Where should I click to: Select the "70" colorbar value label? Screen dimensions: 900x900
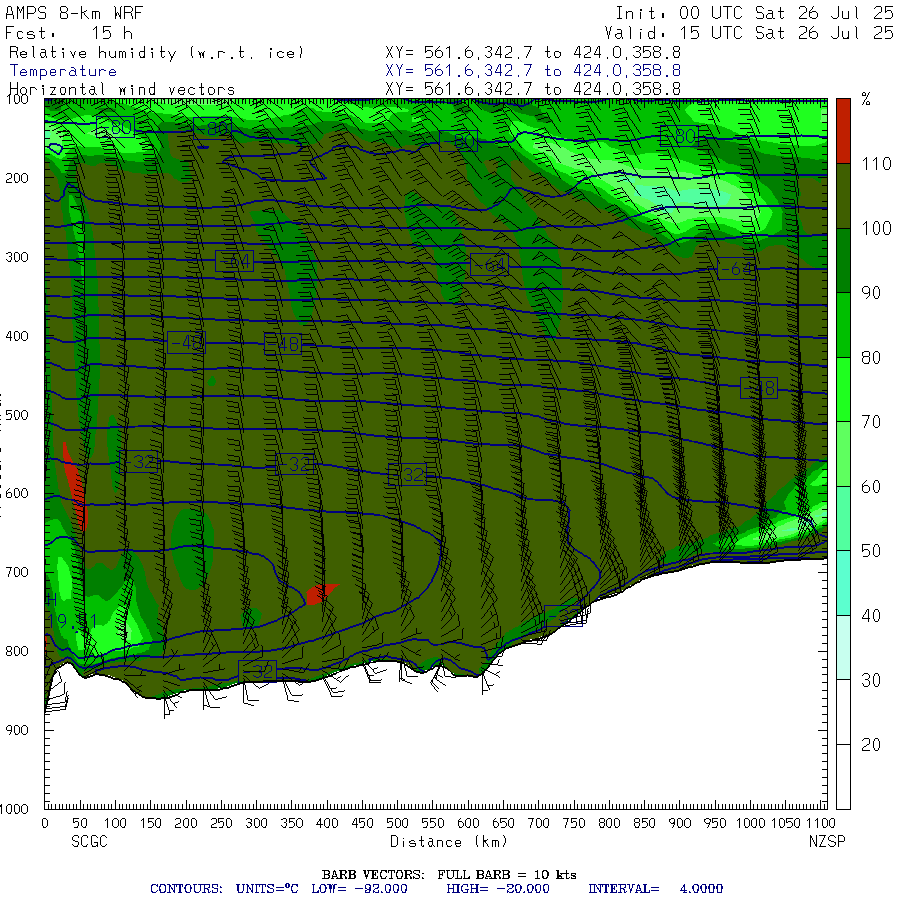click(x=871, y=422)
